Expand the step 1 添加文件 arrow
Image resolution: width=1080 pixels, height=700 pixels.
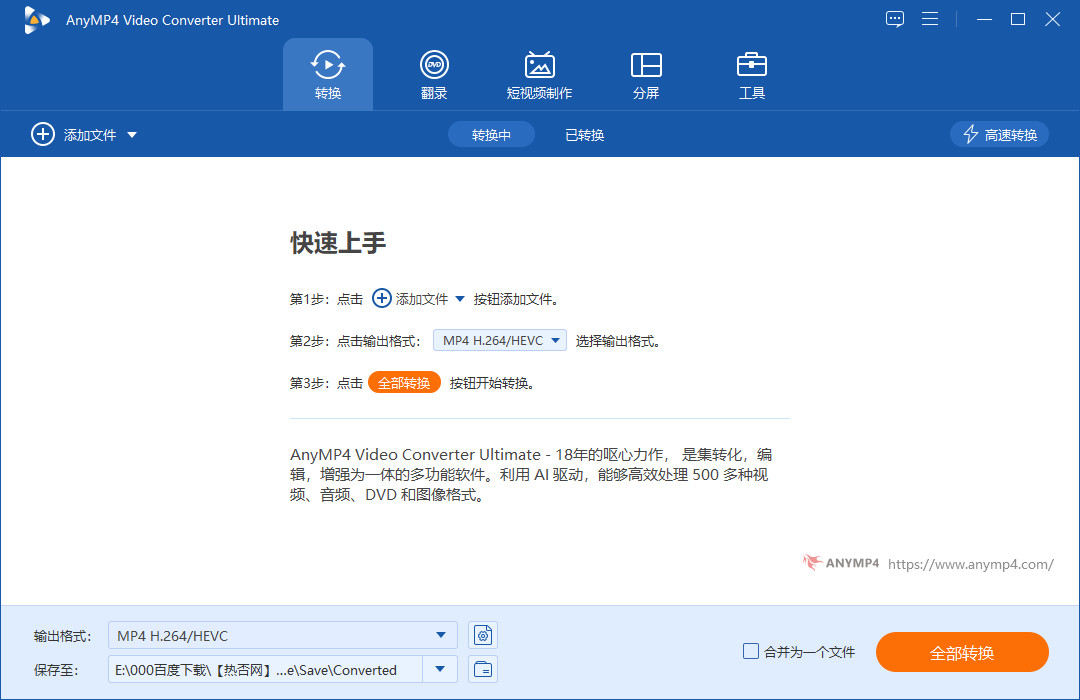(x=460, y=299)
